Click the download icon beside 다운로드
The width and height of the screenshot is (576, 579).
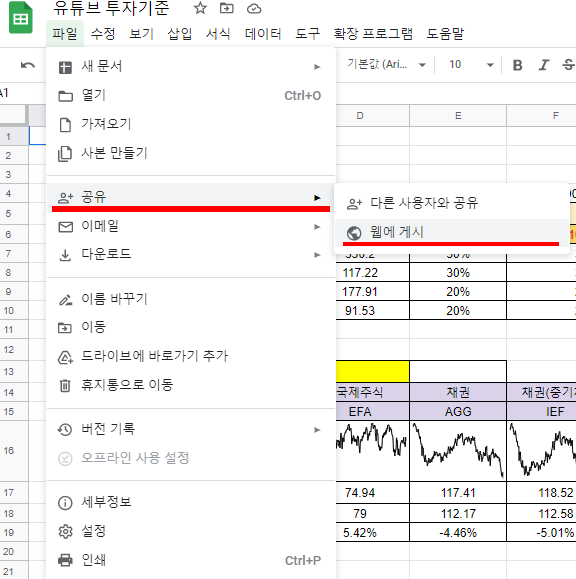tap(65, 255)
